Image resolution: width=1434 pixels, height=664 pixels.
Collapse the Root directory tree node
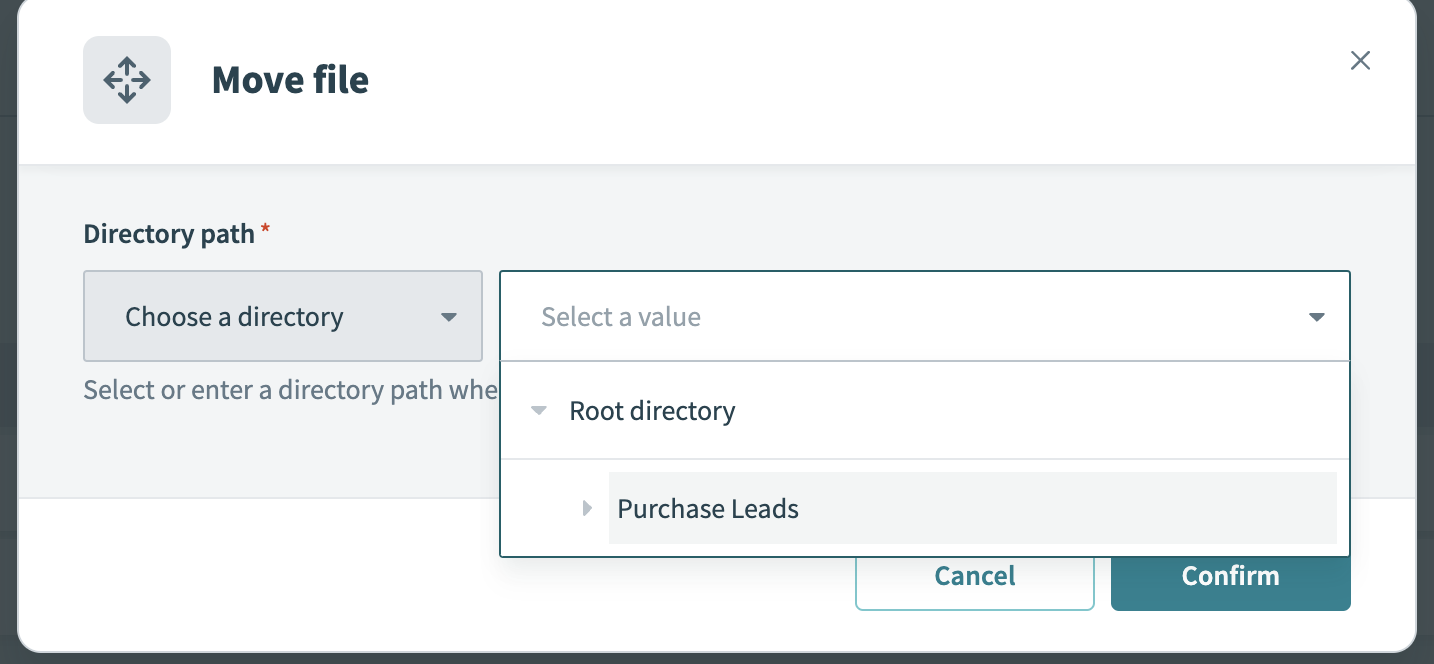click(x=539, y=410)
